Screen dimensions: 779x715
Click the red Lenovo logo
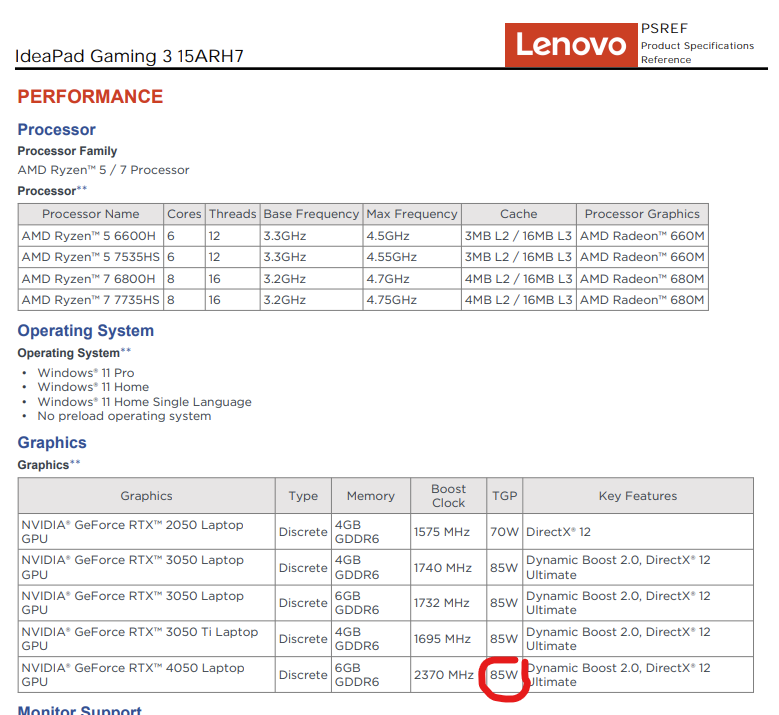coord(571,45)
